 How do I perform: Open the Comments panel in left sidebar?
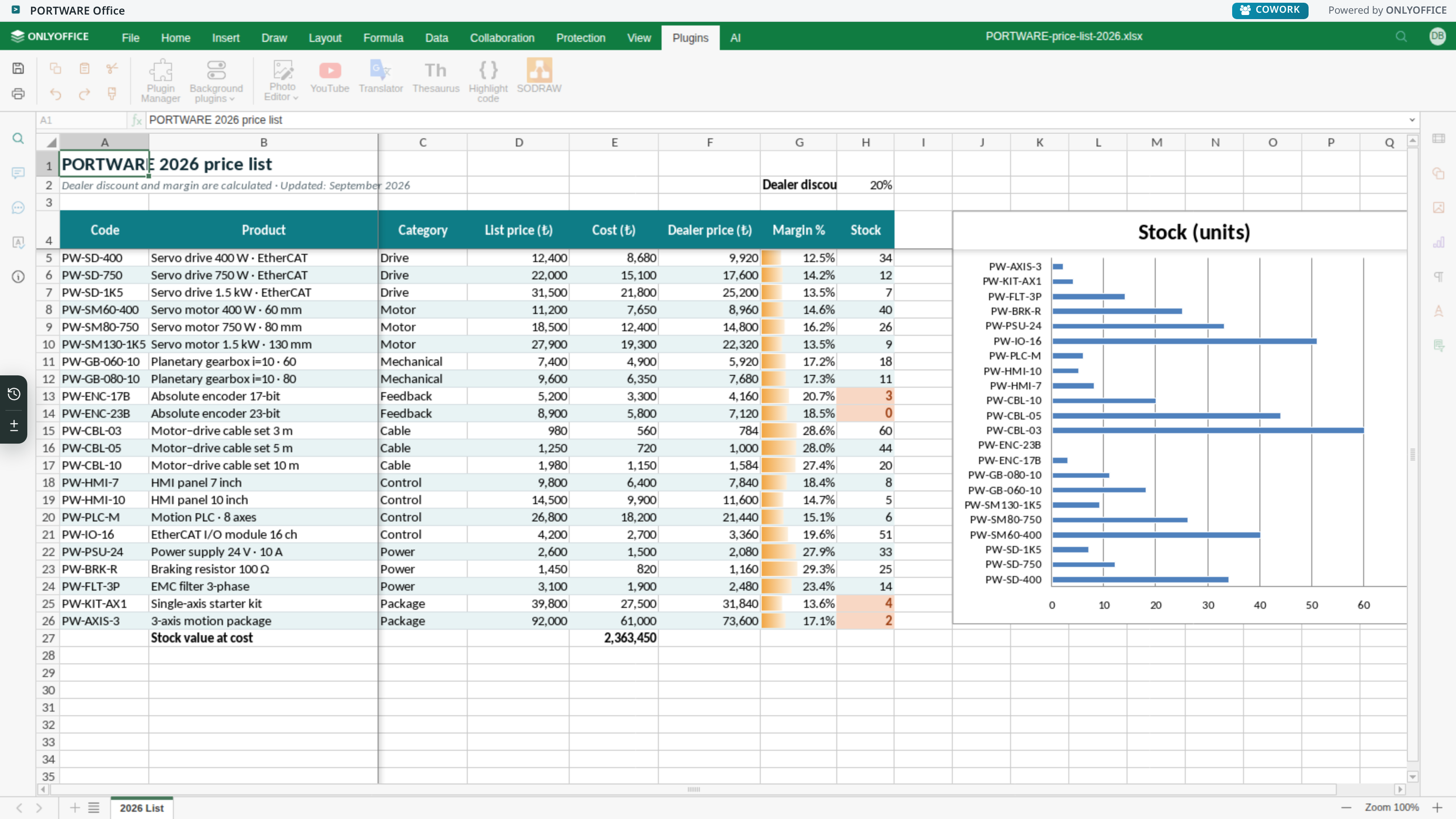(x=18, y=173)
